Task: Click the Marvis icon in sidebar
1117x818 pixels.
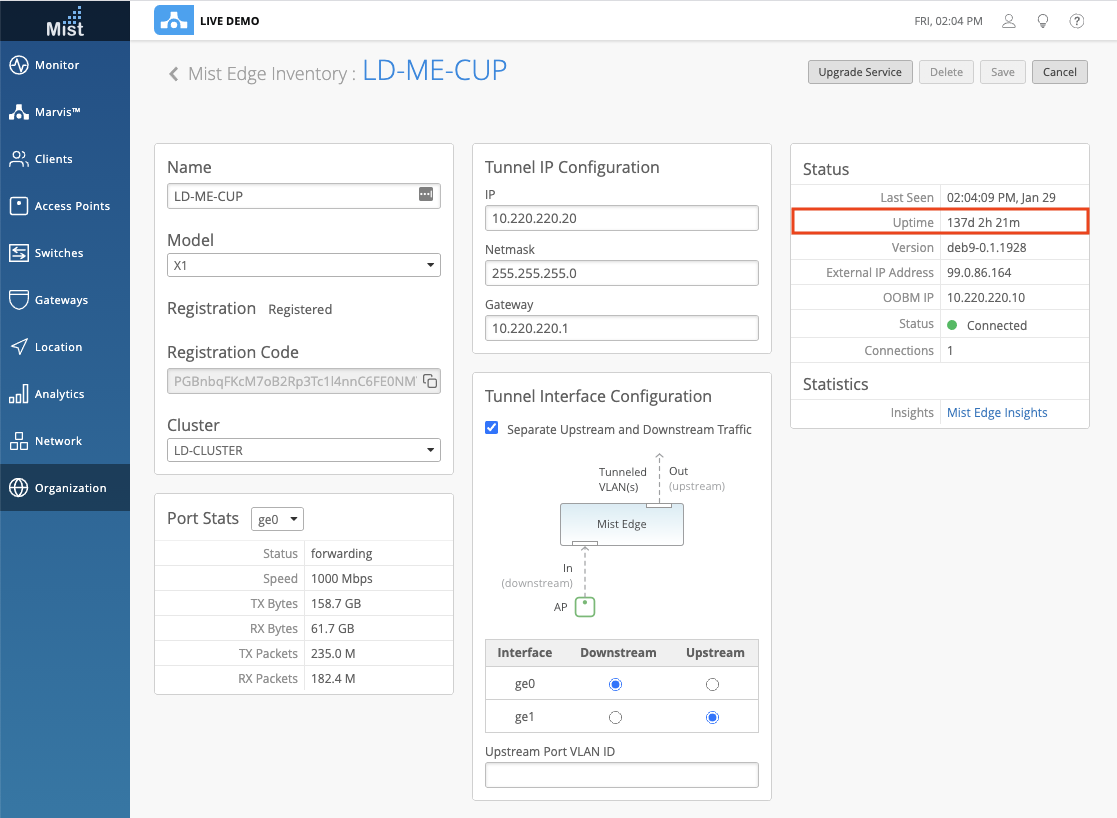Action: tap(18, 112)
